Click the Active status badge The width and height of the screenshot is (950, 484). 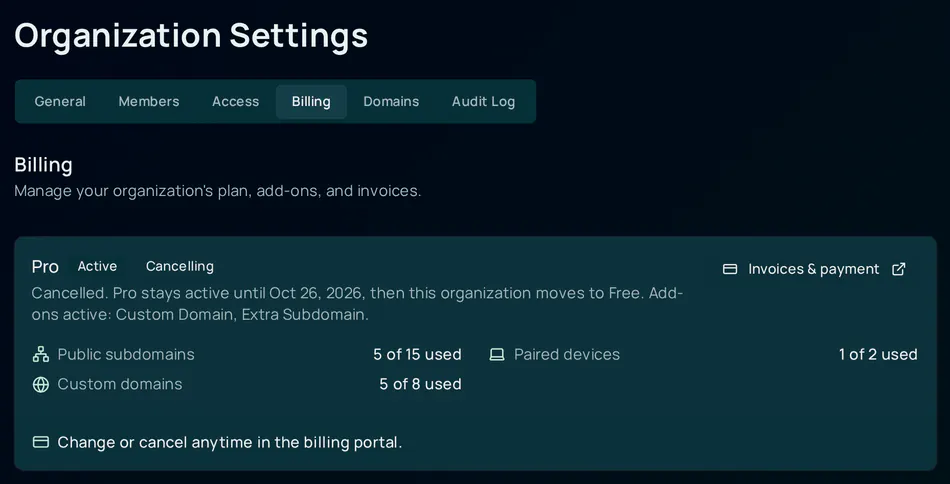(97, 267)
